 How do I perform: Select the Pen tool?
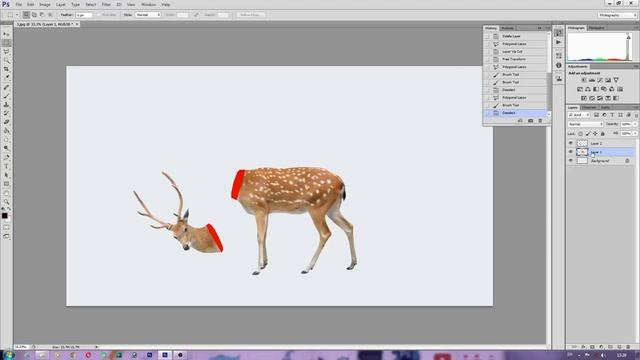click(6, 157)
